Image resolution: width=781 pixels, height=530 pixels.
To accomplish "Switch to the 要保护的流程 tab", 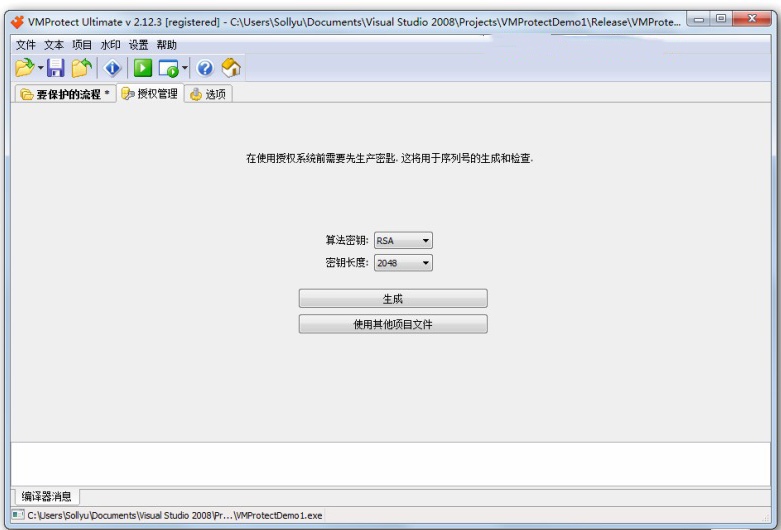I will tap(65, 94).
